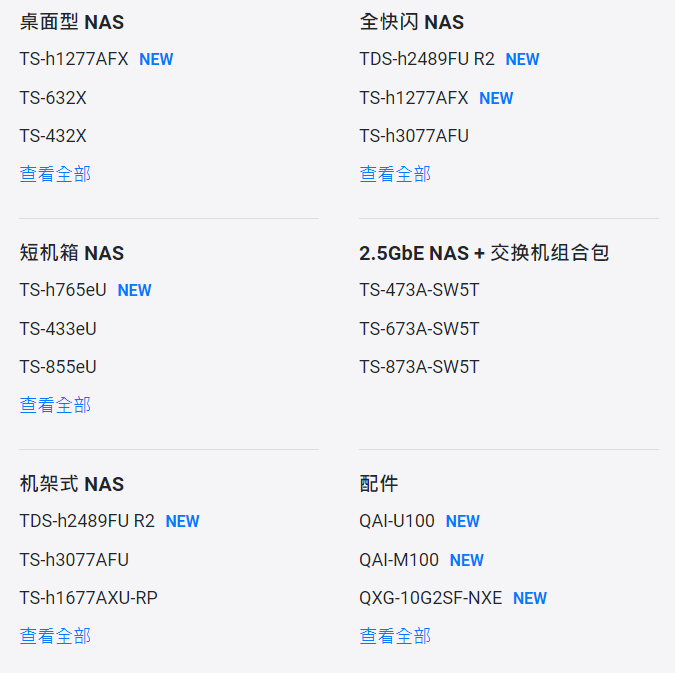Open the TS-873A-SW5T bundle link

419,367
